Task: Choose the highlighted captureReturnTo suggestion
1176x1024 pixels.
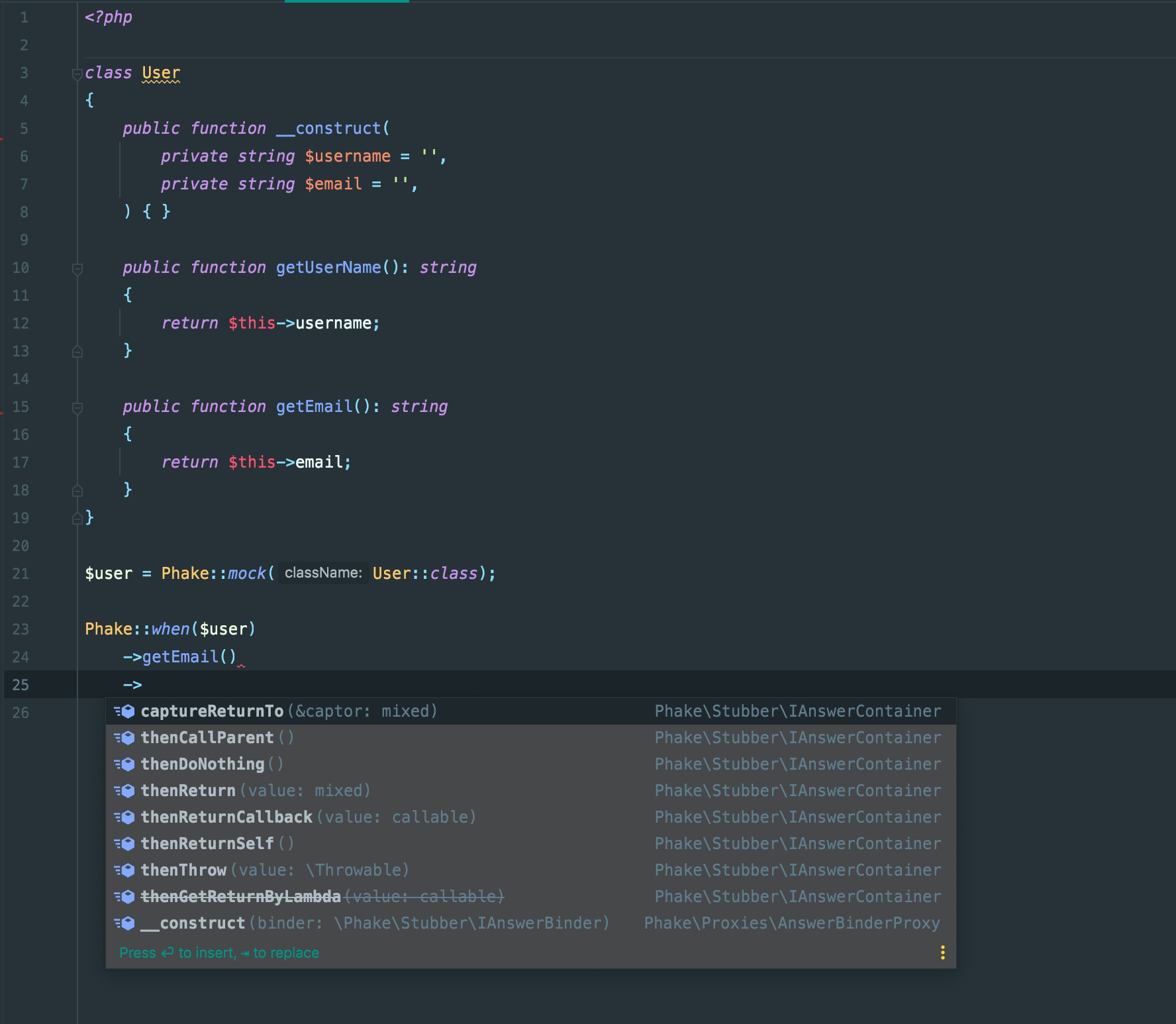Action: click(x=212, y=711)
